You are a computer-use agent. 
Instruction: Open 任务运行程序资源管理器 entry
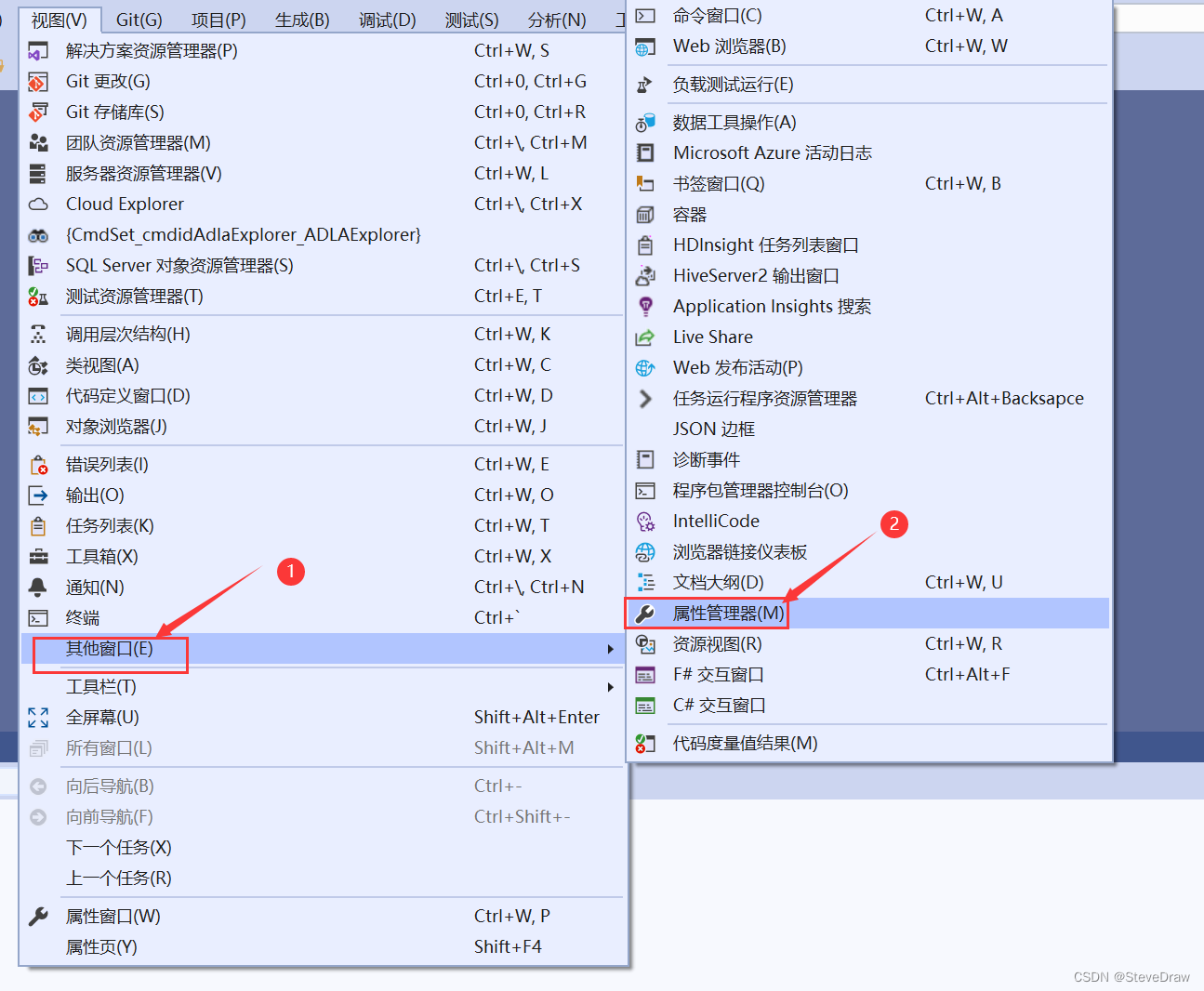869,399
